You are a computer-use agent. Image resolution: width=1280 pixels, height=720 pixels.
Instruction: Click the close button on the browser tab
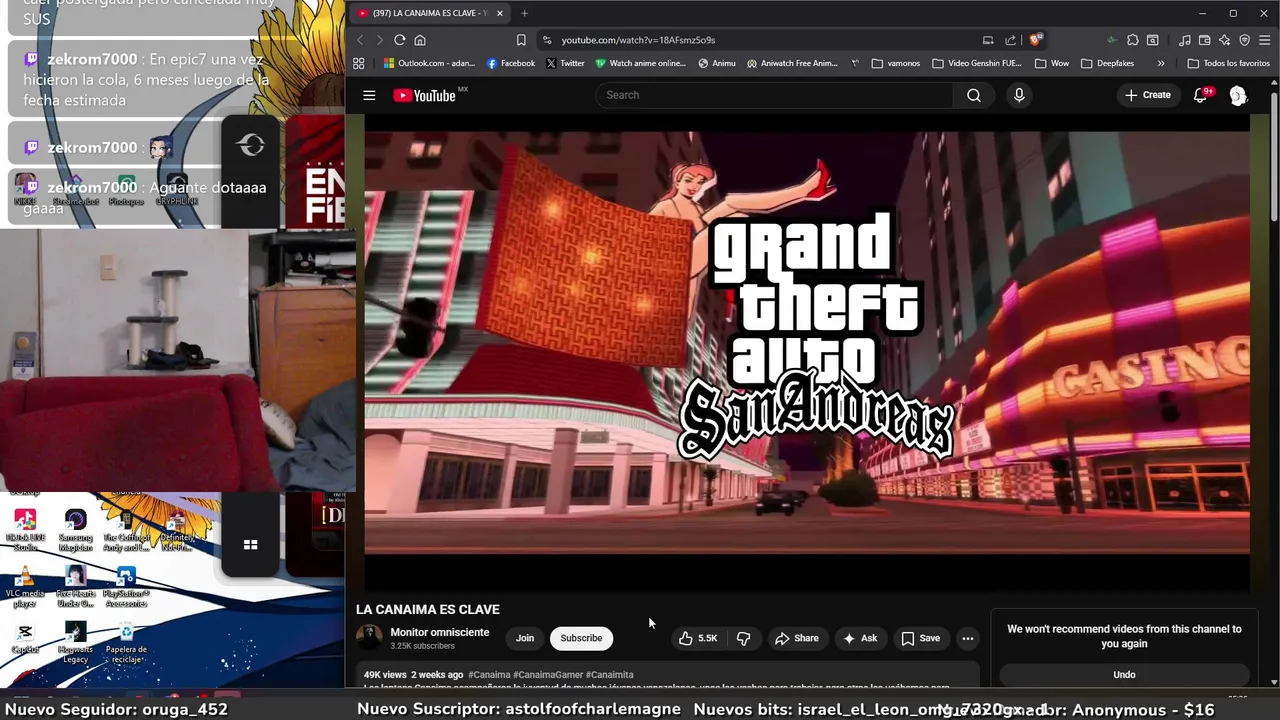499,13
